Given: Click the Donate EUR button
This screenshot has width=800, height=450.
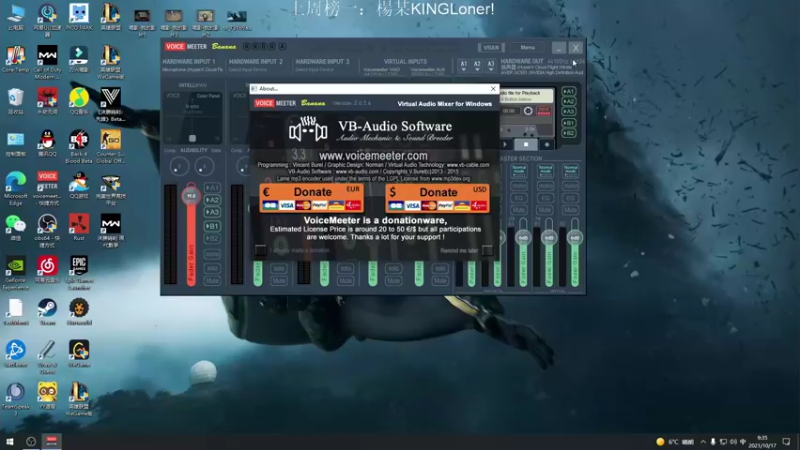Looking at the screenshot, I should click(x=312, y=198).
